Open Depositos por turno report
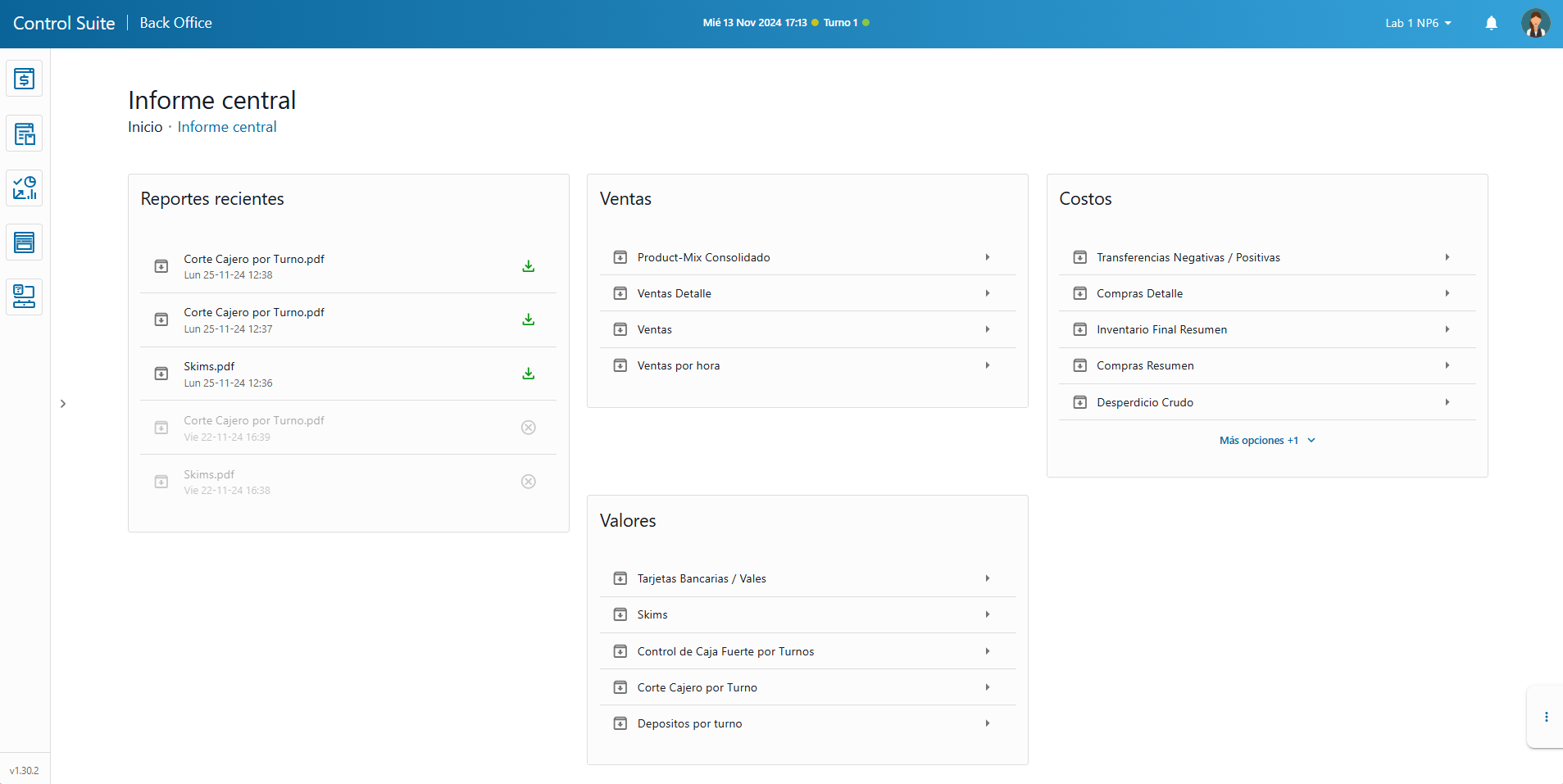This screenshot has height=784, width=1563. pos(689,724)
